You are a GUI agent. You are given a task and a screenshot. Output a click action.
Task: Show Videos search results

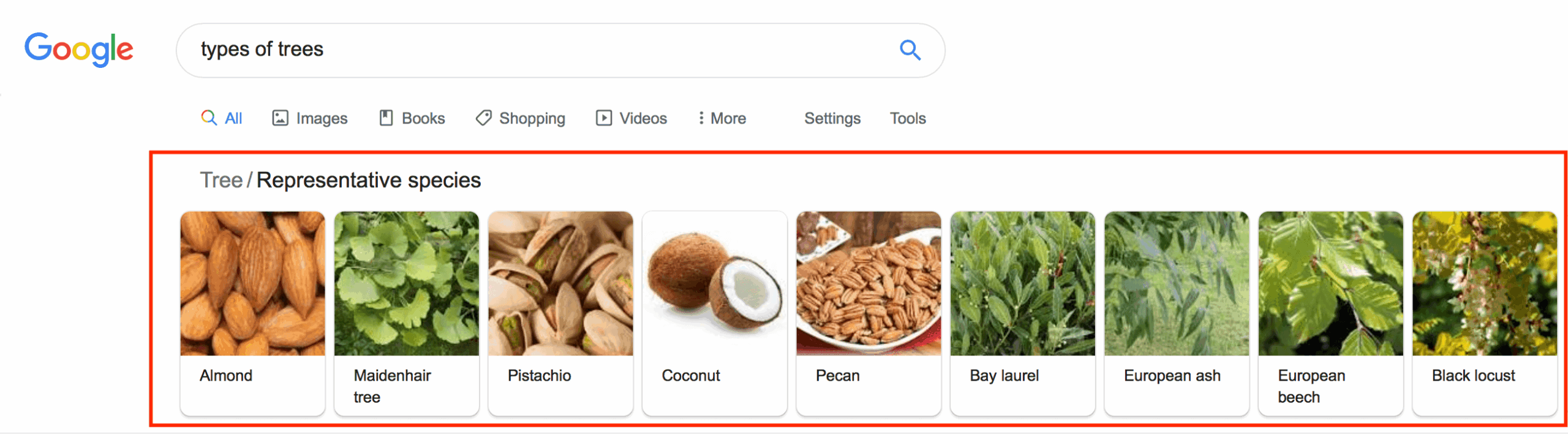pos(631,118)
